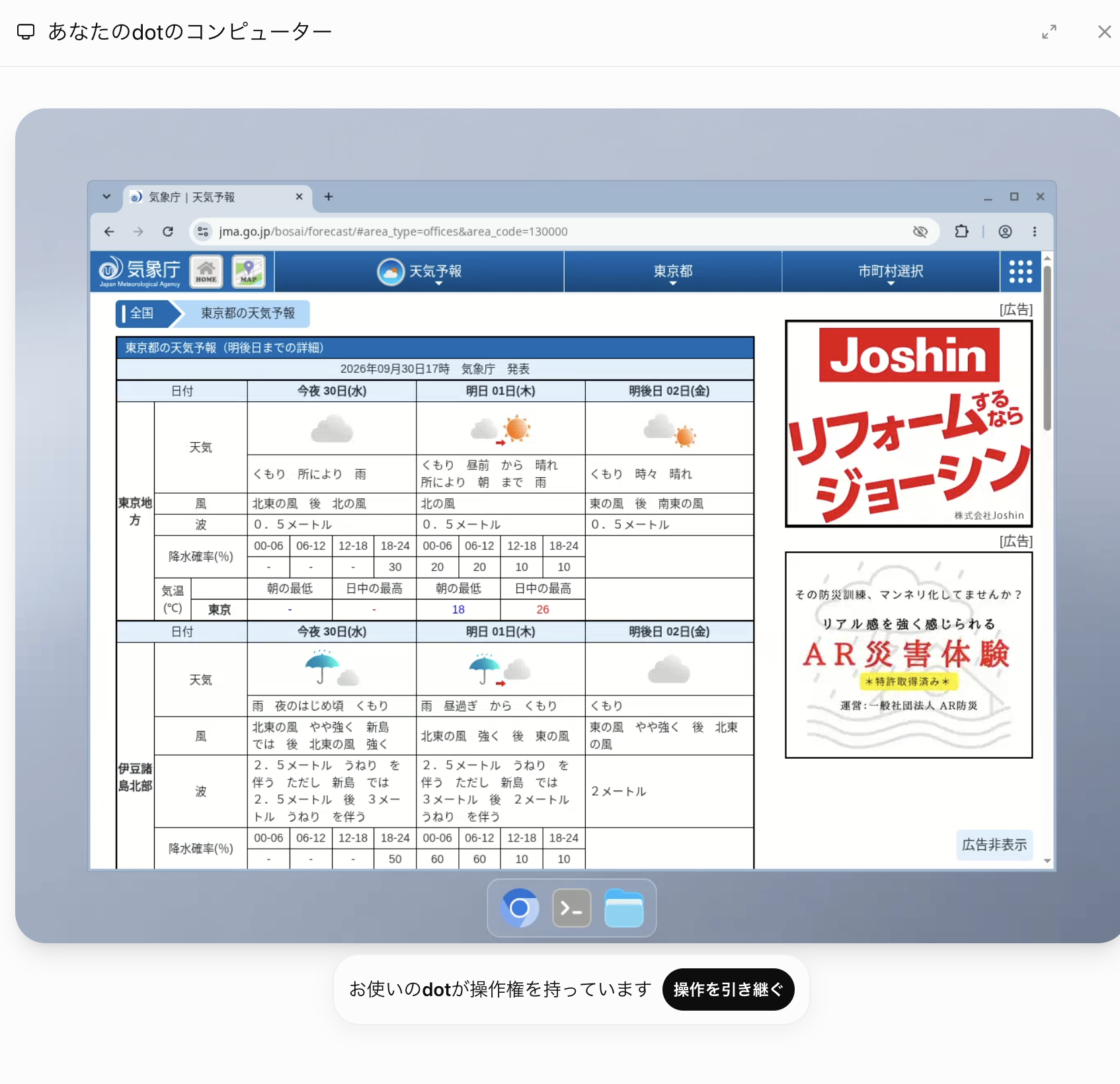This screenshot has height=1084, width=1120.
Task: Click the 操作を引き継ぐ button
Action: coord(728,989)
